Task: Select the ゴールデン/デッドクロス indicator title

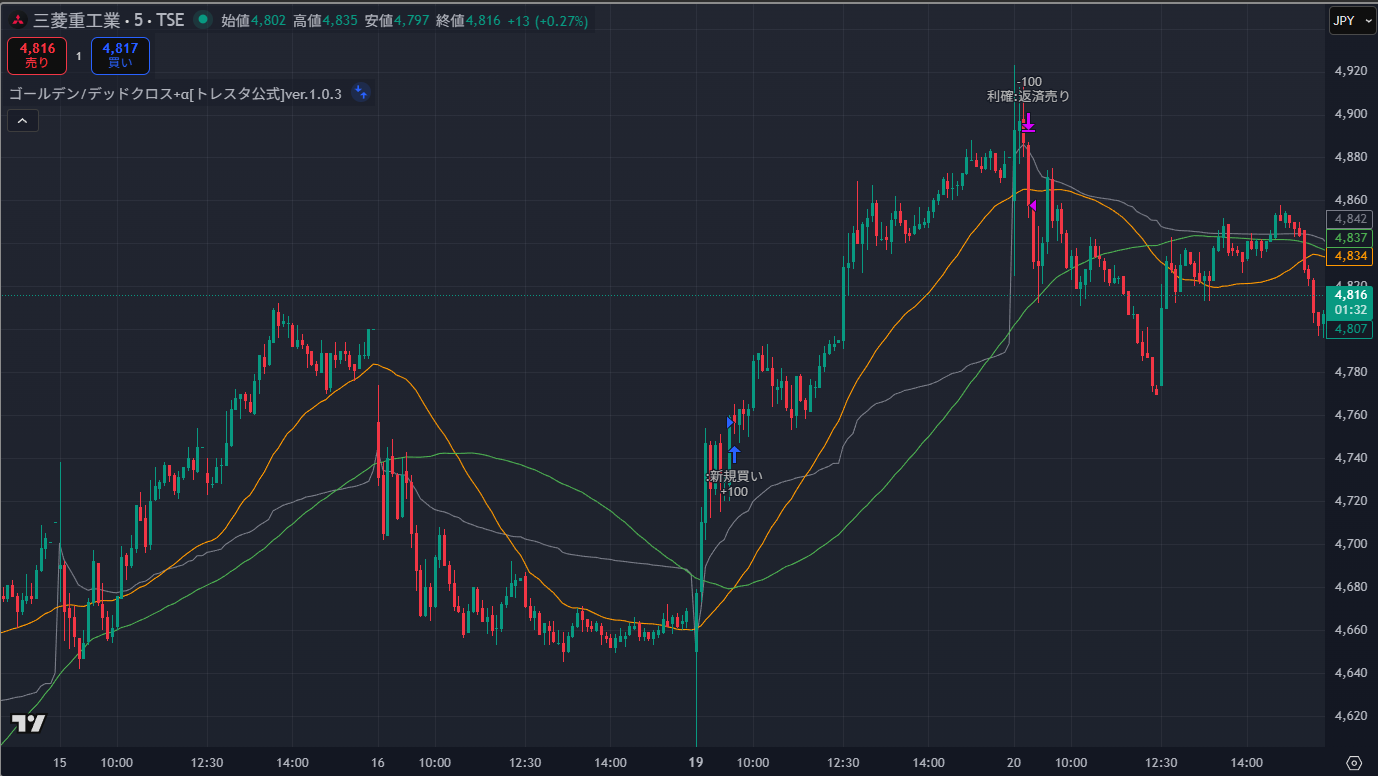Action: pos(175,94)
